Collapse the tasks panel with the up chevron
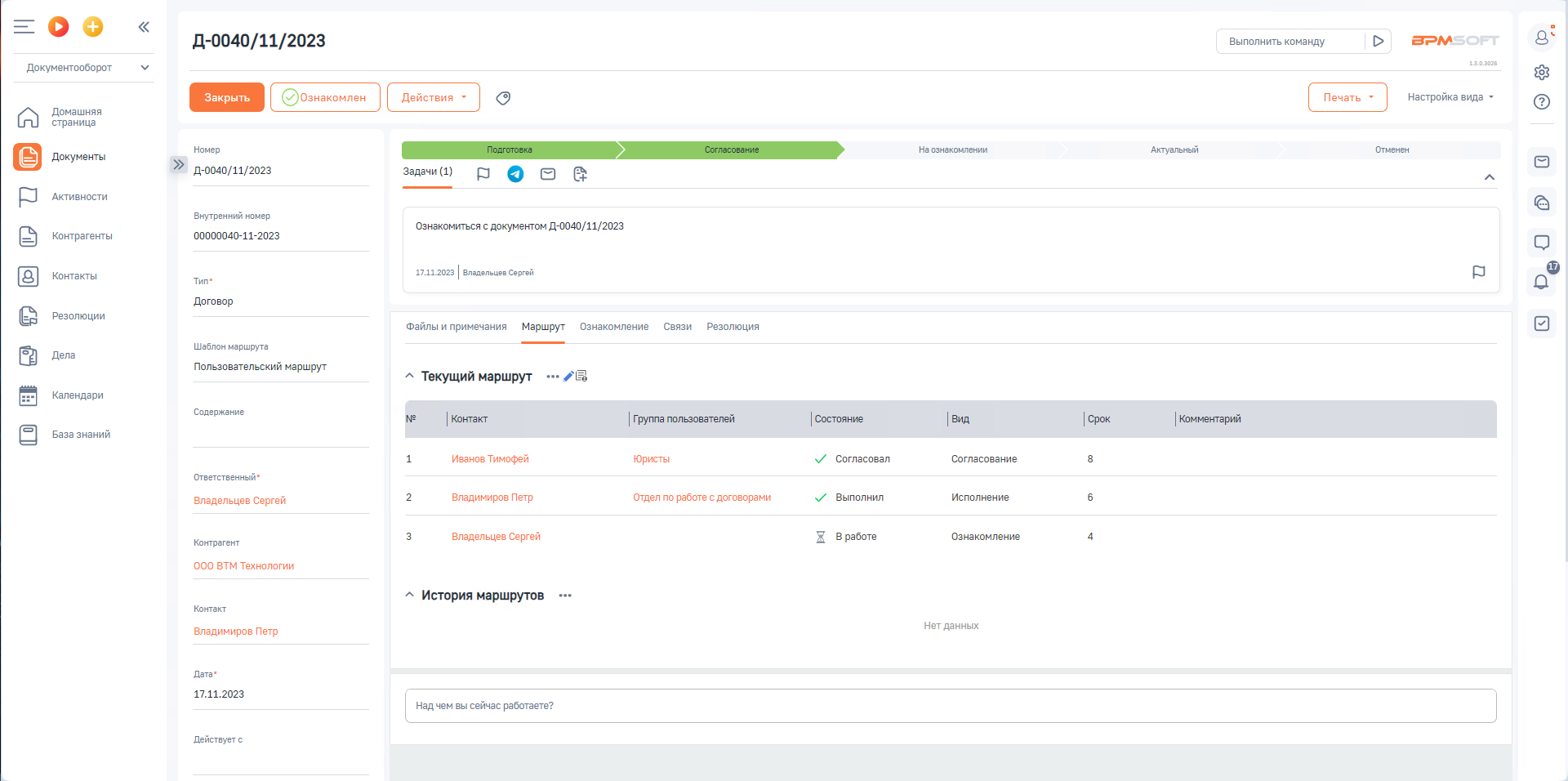Viewport: 1568px width, 781px height. coord(1490,177)
